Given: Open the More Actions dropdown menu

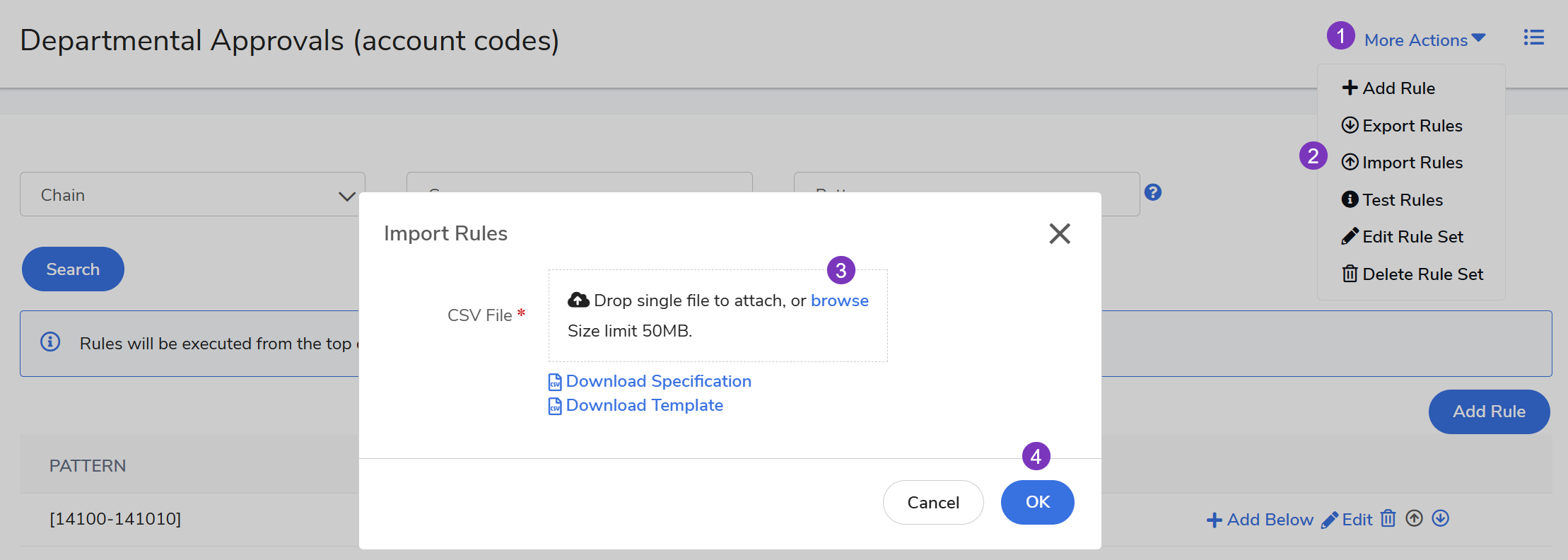Looking at the screenshot, I should coord(1424,40).
